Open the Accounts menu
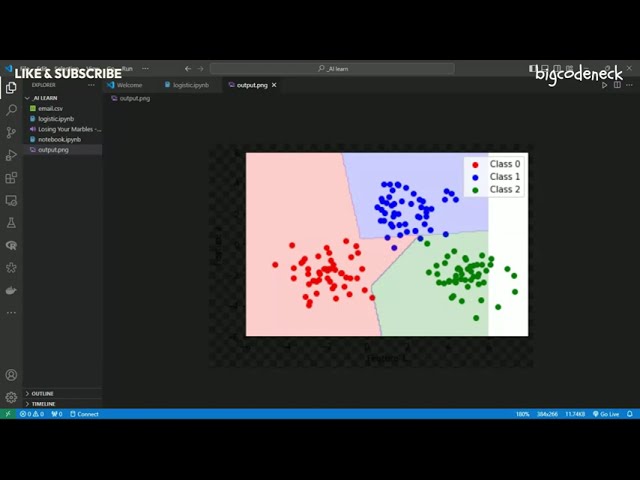Screen dimensions: 640x480 [x=11, y=375]
